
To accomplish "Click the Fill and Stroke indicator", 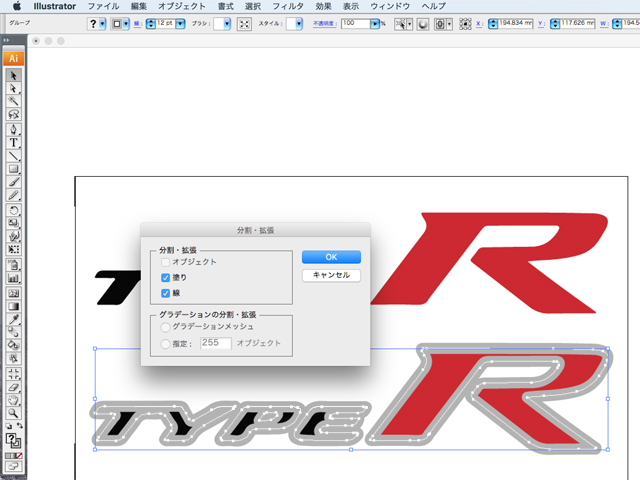I will [13, 441].
